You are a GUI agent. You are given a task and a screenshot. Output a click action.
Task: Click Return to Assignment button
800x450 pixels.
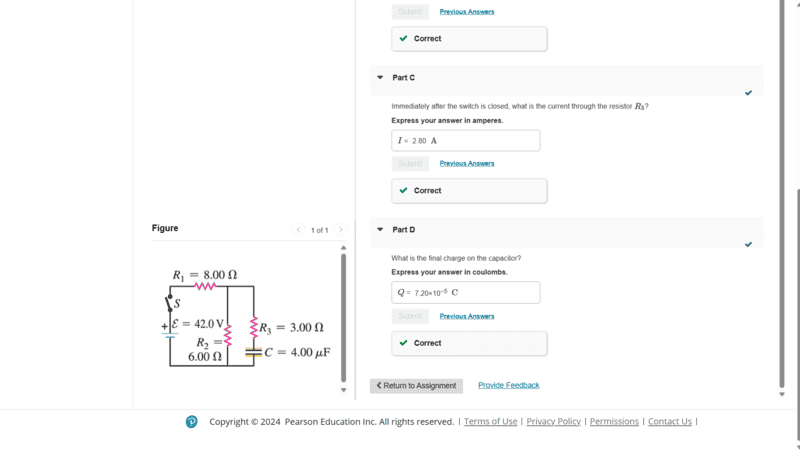(x=416, y=386)
